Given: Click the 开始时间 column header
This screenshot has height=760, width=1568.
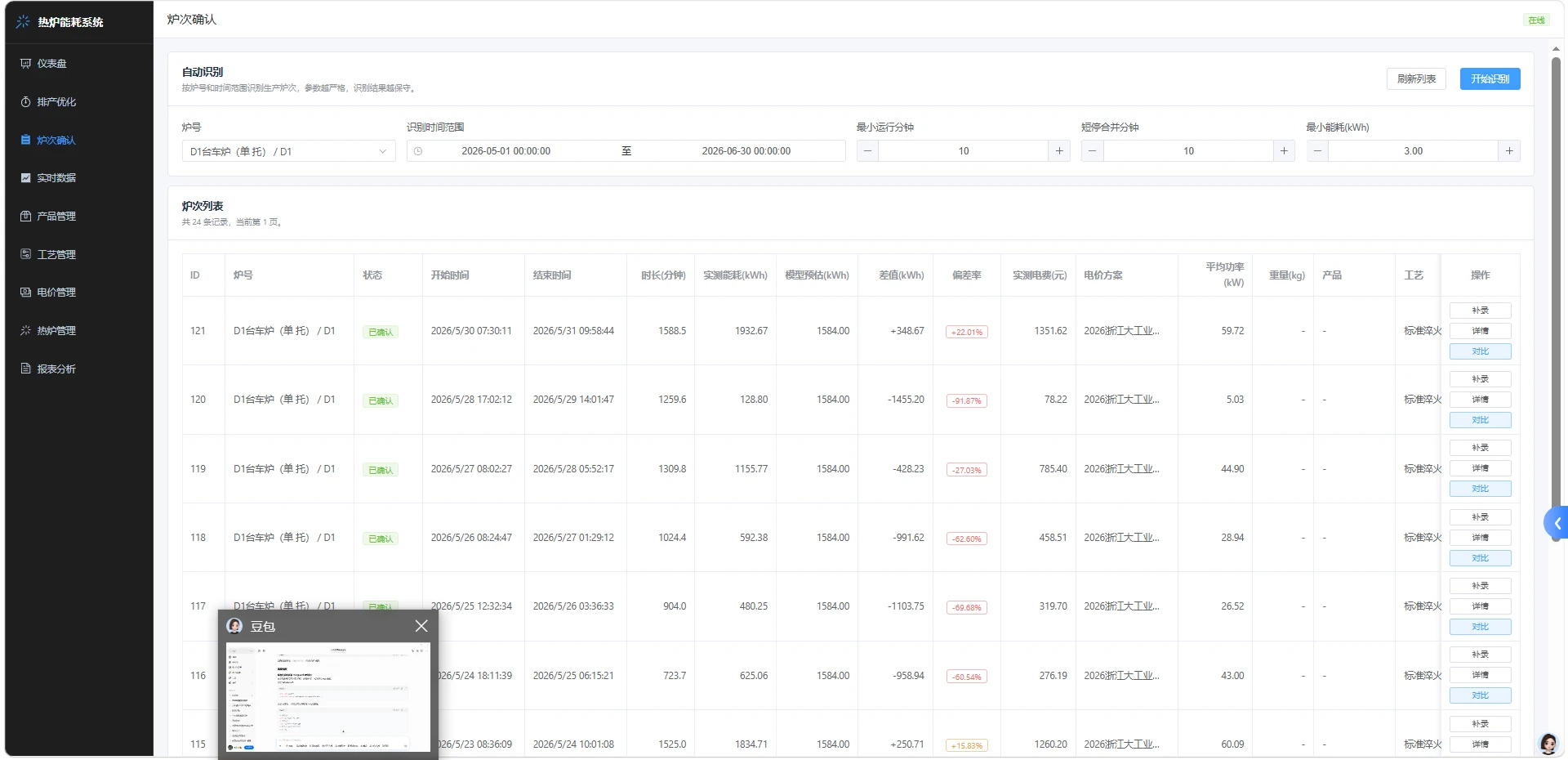Looking at the screenshot, I should pos(474,275).
